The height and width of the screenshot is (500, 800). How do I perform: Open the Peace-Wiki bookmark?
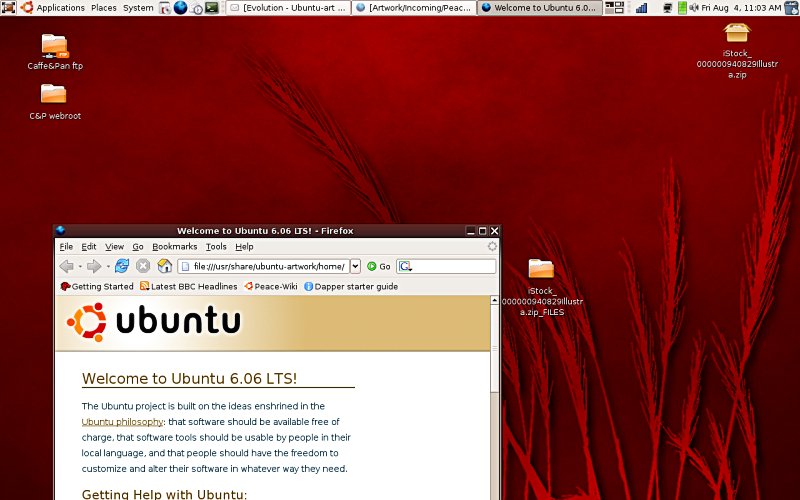pyautogui.click(x=271, y=287)
